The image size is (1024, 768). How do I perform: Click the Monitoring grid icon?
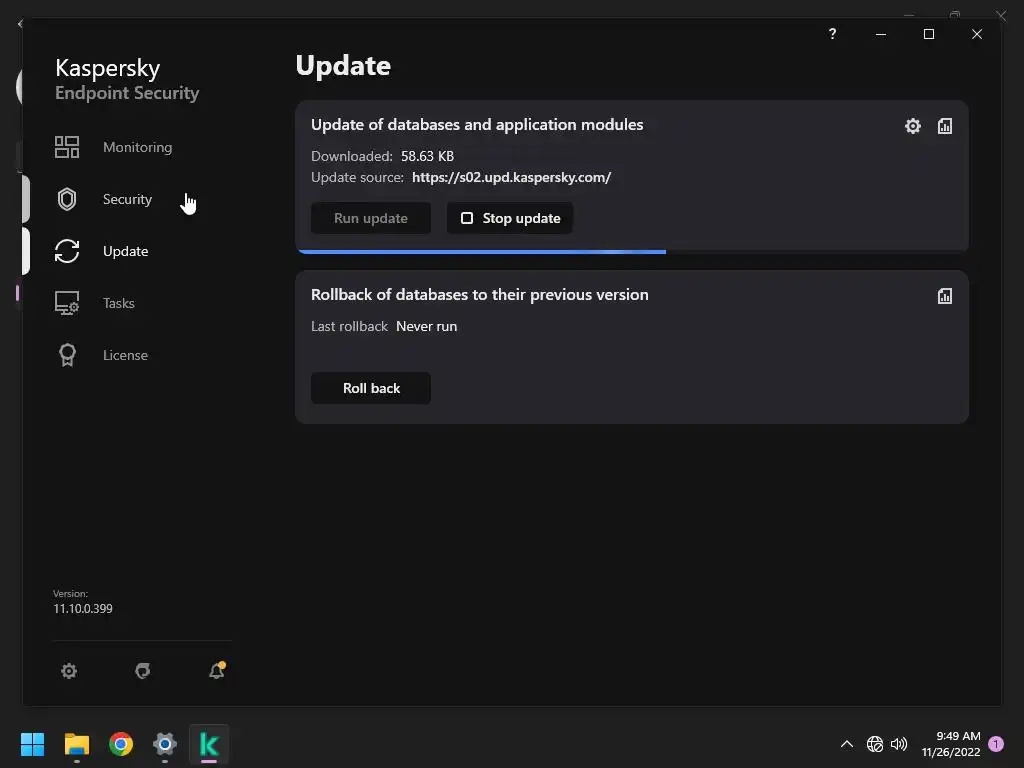coord(67,147)
